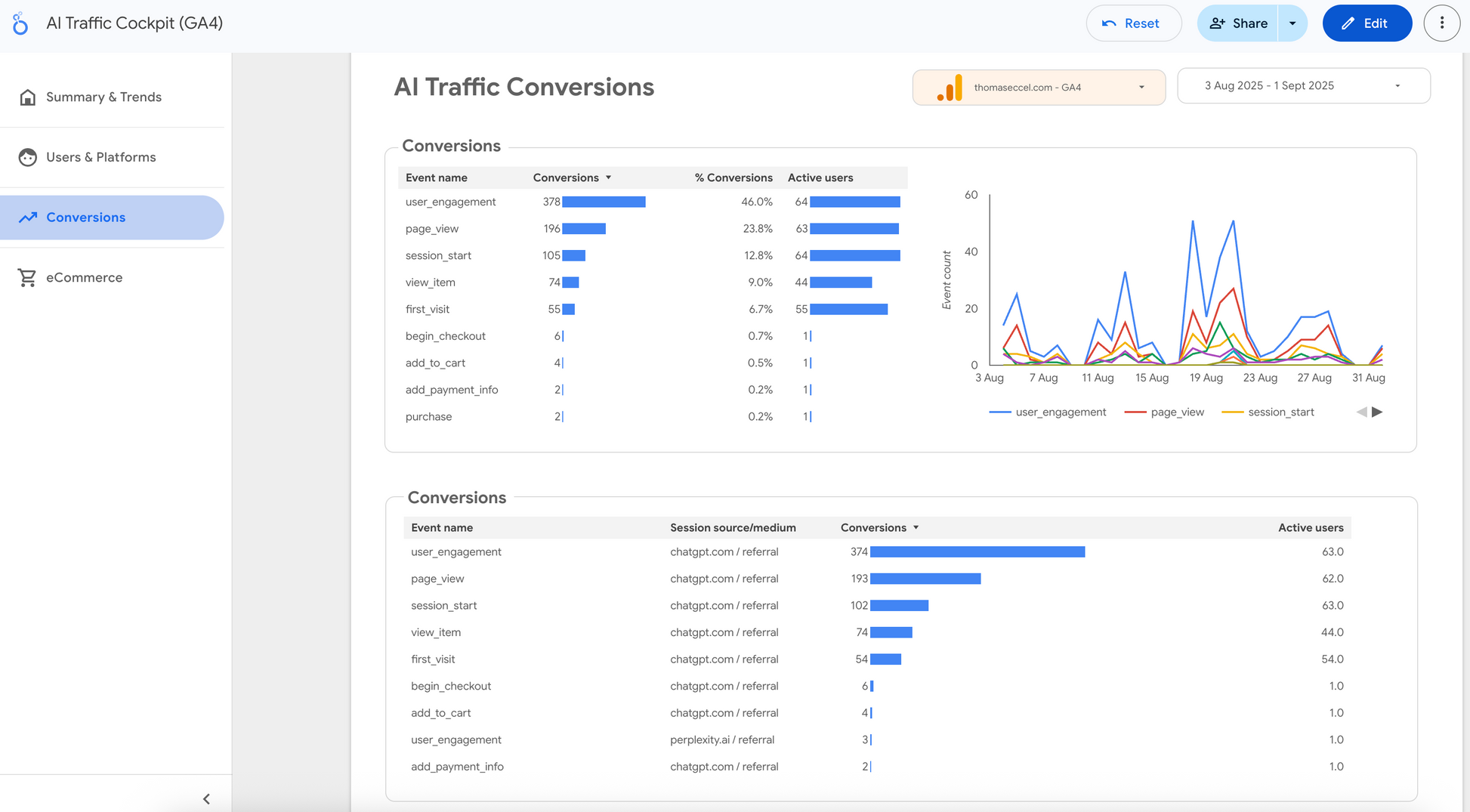Click the Google Analytics icon in data source selector

pos(950,87)
